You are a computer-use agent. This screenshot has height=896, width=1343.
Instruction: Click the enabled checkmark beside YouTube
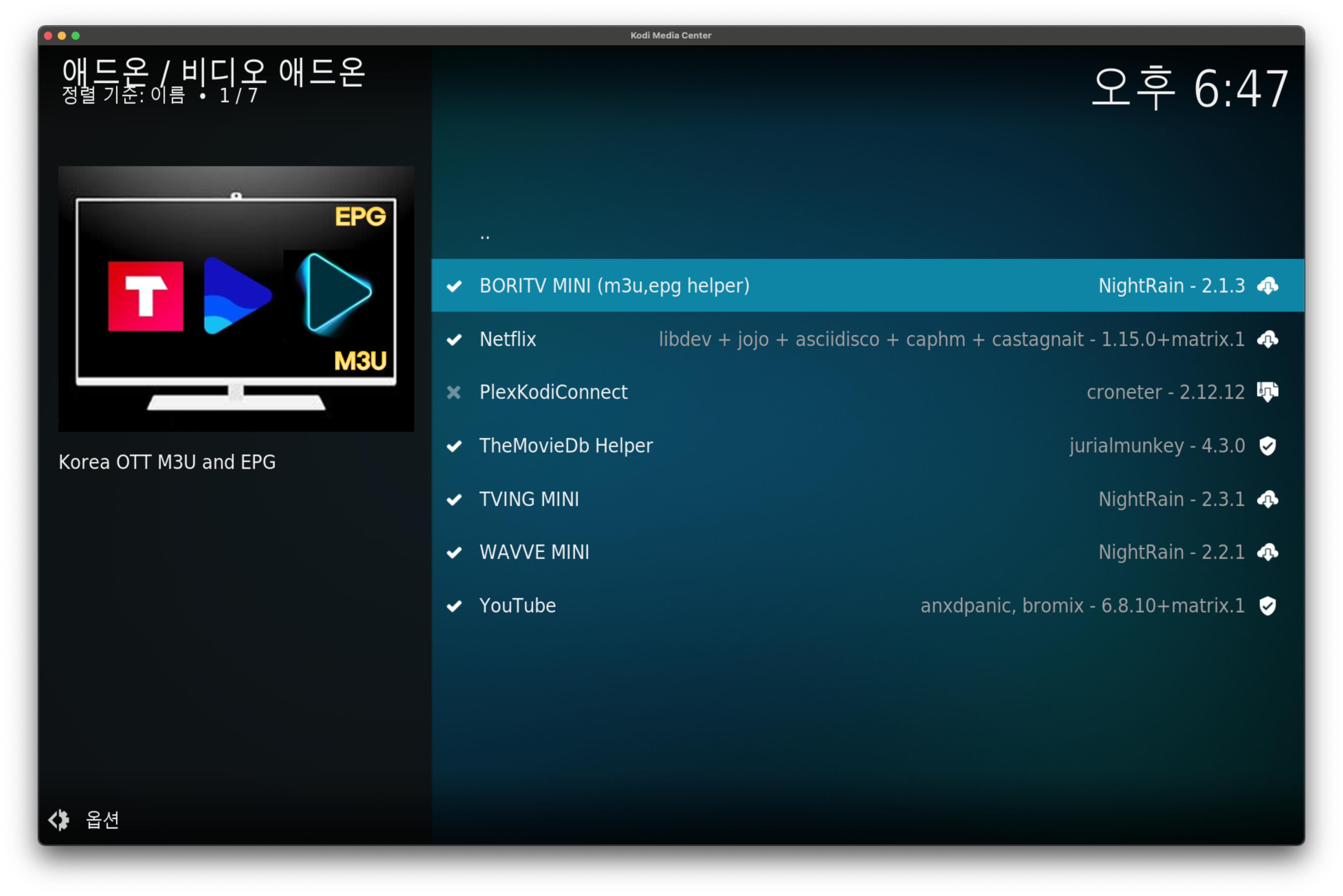(454, 606)
